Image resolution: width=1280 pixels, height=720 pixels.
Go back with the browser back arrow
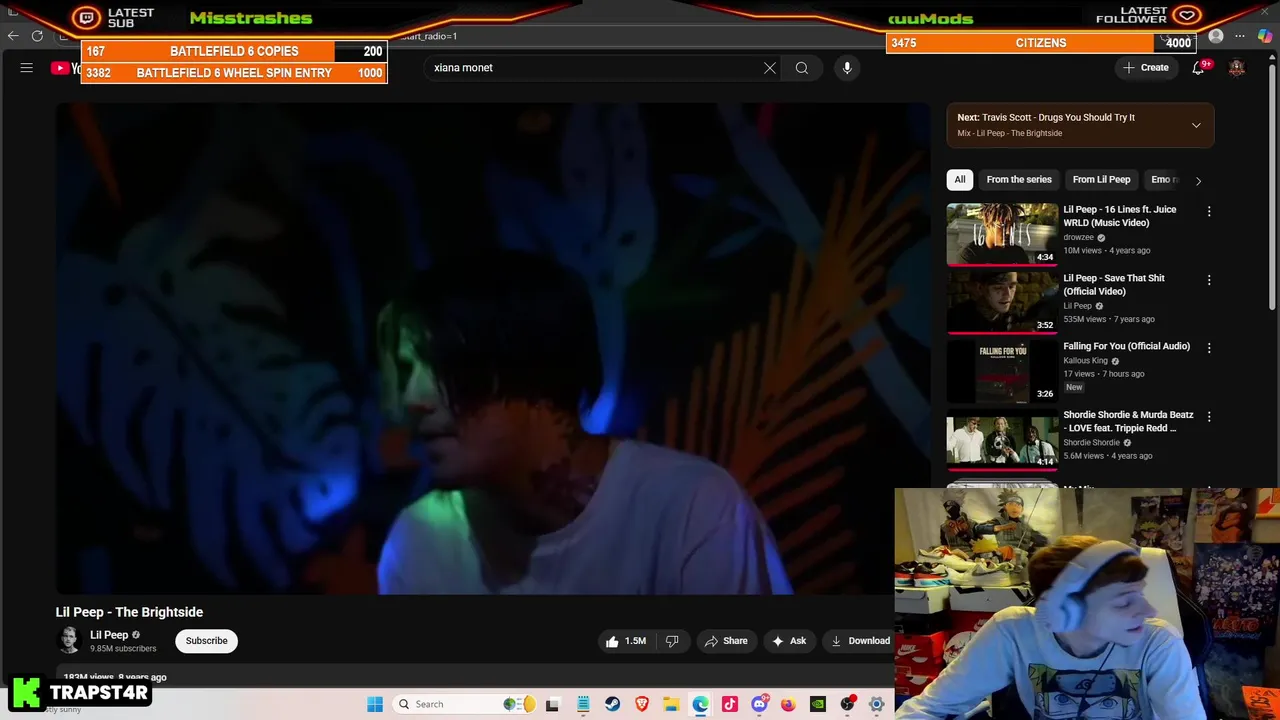[x=13, y=36]
